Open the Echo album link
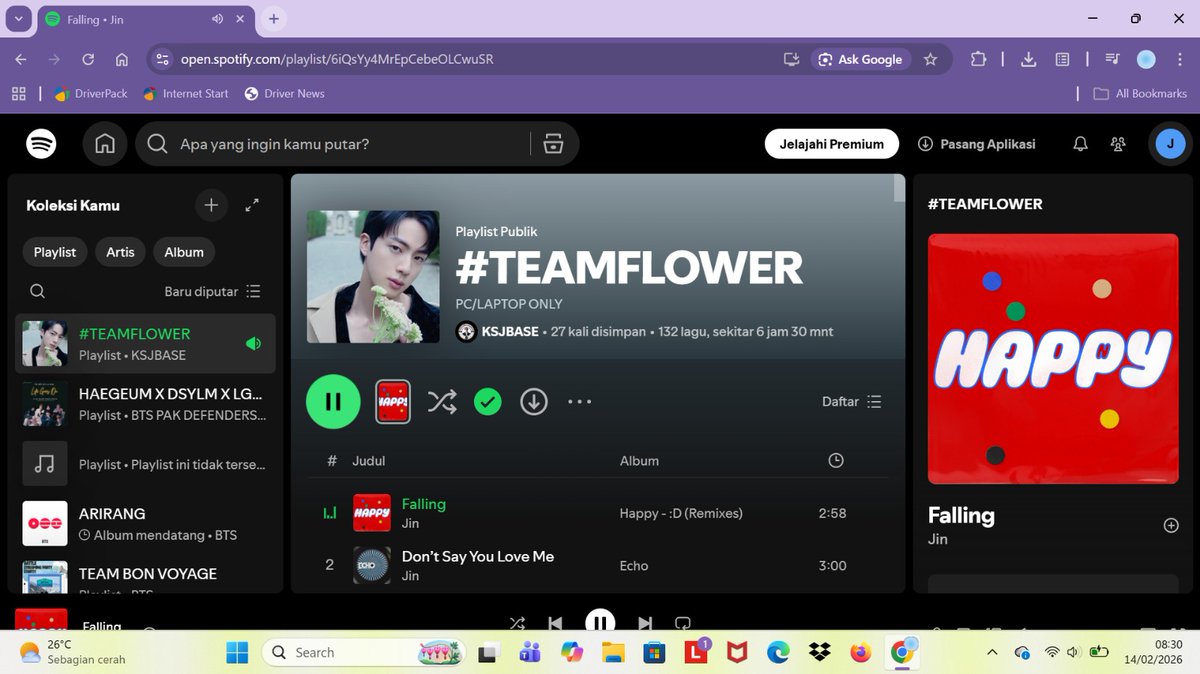 coord(634,565)
